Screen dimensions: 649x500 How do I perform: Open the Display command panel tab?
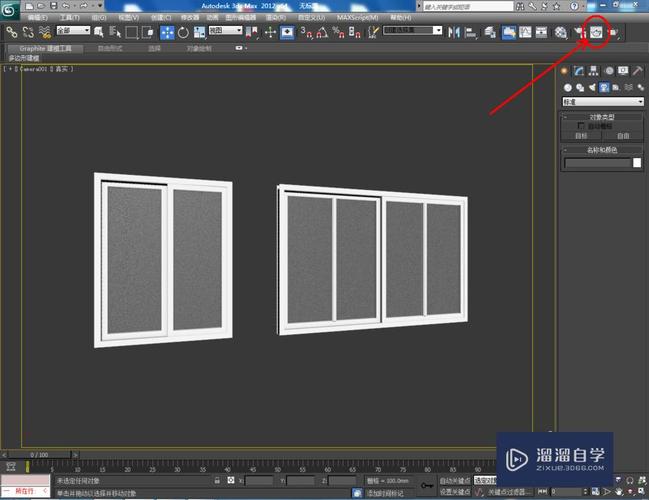pyautogui.click(x=623, y=71)
